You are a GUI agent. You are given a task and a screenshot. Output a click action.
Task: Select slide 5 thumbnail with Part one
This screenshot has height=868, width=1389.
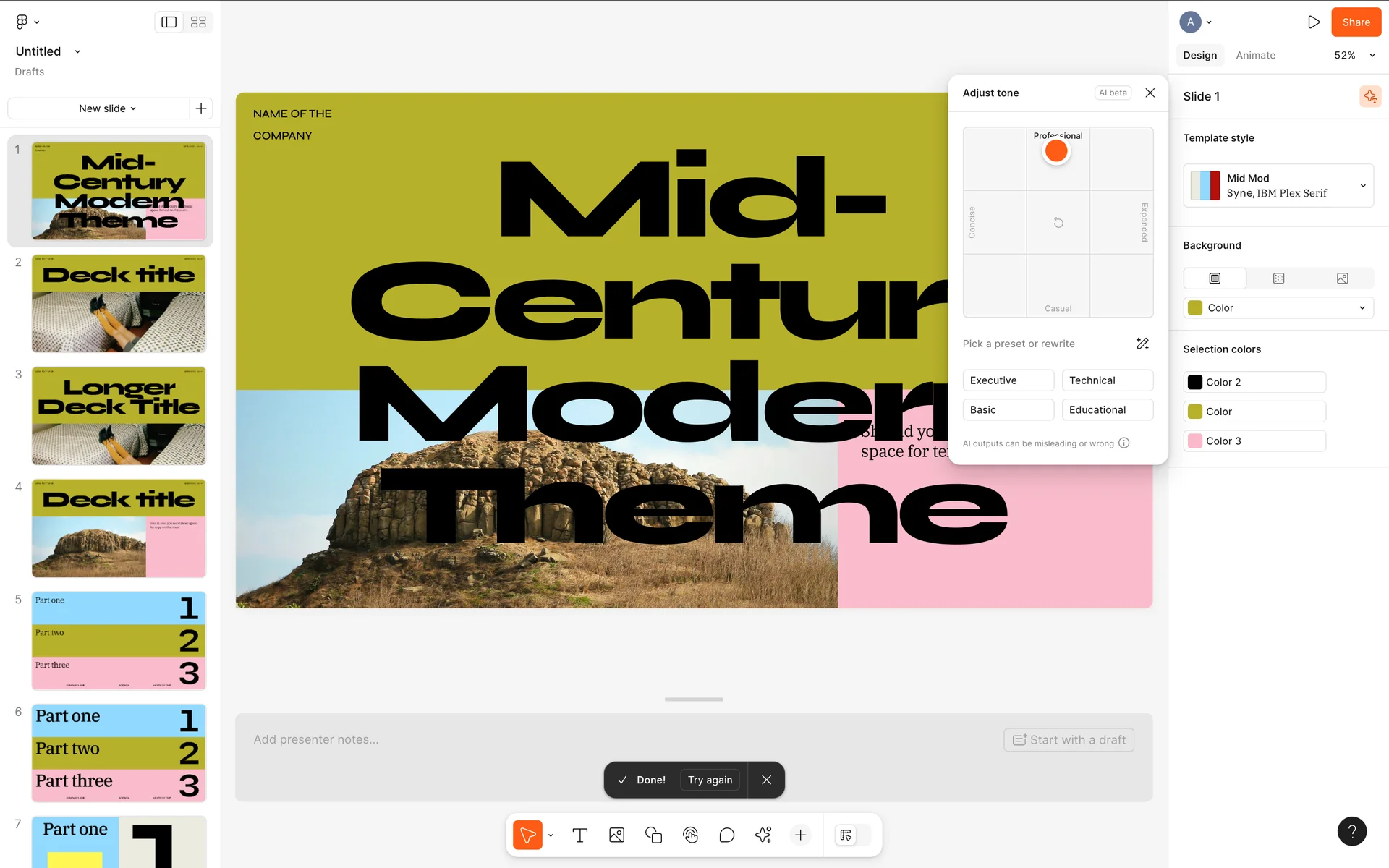coord(119,640)
